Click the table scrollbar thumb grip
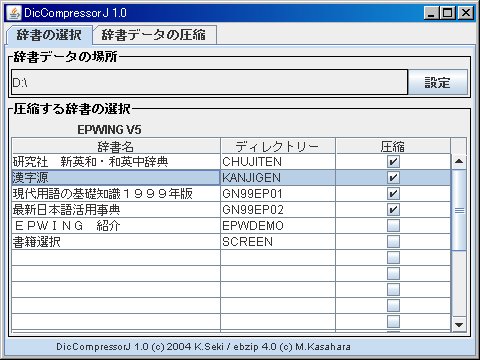Viewport: 480px width, 360px height. pos(459,210)
